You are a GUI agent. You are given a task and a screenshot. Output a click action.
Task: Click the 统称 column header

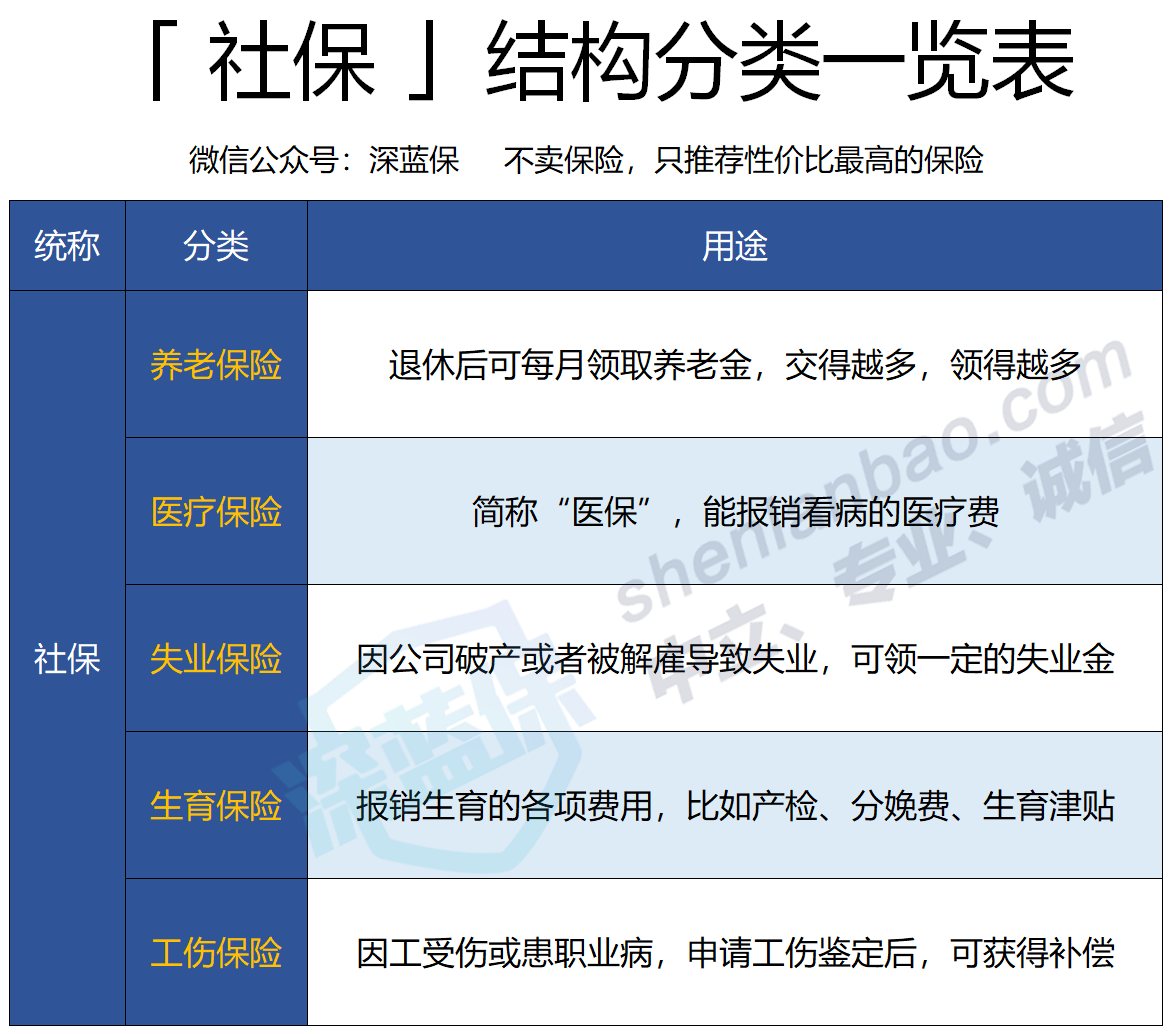pyautogui.click(x=65, y=245)
